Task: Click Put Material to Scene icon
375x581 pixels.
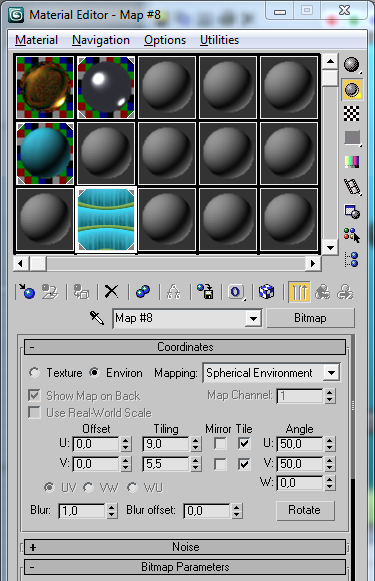Action: tap(50, 292)
